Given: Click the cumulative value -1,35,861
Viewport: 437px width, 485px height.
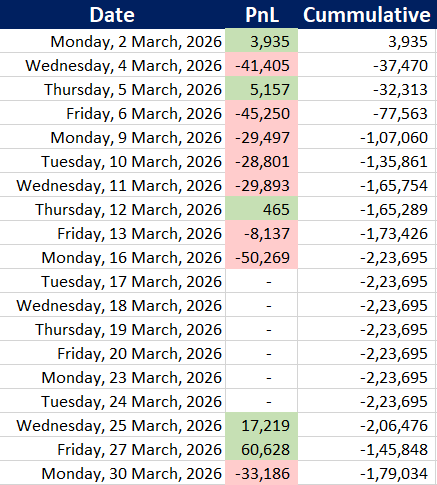Looking at the screenshot, I should (x=367, y=161).
